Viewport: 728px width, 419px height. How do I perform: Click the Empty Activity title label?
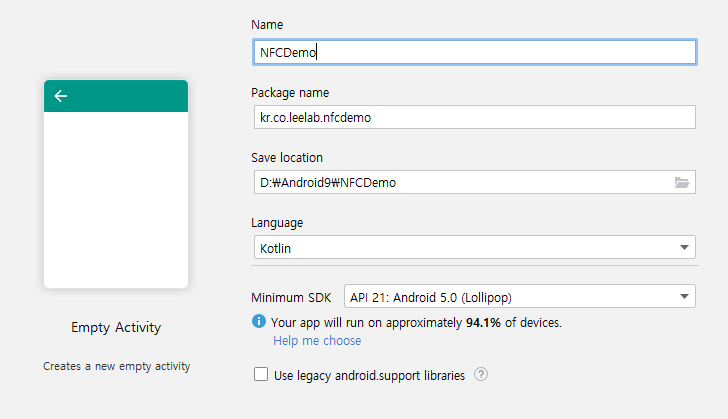pos(116,328)
